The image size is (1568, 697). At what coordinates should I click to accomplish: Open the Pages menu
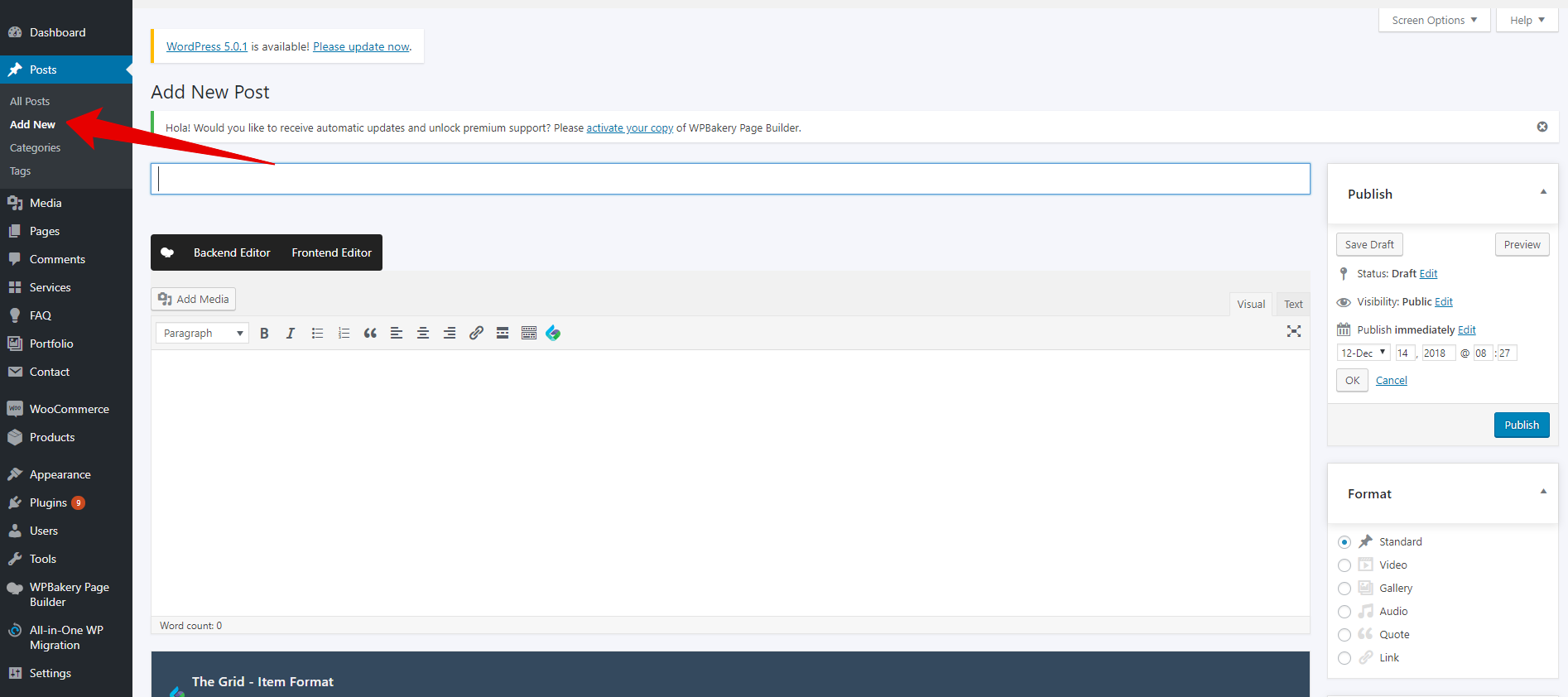tap(66, 231)
